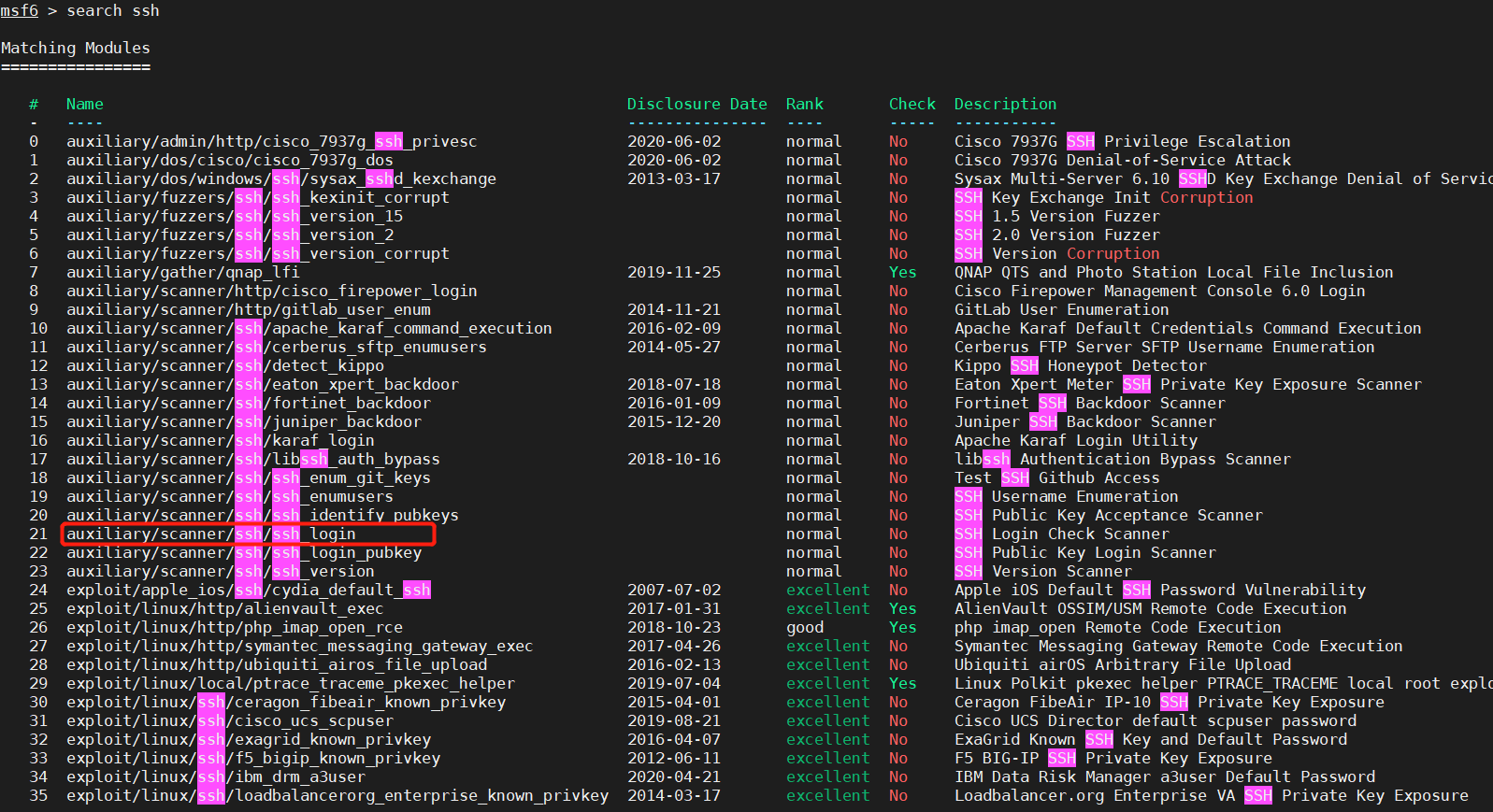Click description 'Ubiquiti airOS Arbitrary File Upload'
This screenshot has width=1493, height=812.
pyautogui.click(x=1123, y=664)
